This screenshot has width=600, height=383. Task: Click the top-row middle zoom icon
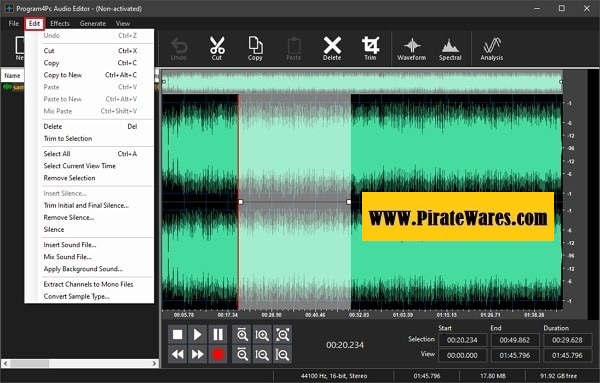[262, 335]
